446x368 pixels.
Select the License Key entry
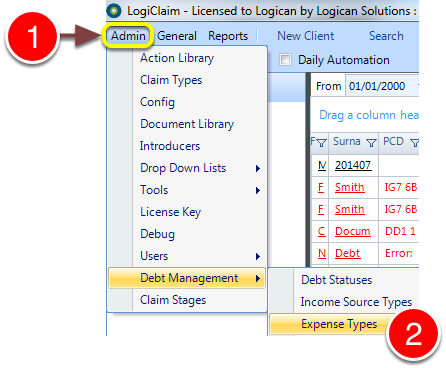point(187,212)
